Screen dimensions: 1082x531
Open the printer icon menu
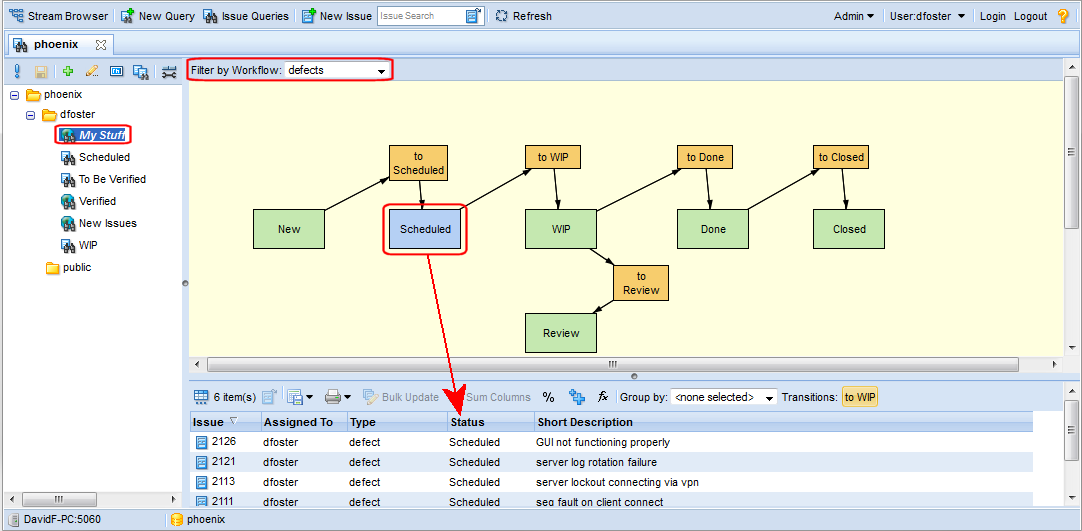coord(338,397)
